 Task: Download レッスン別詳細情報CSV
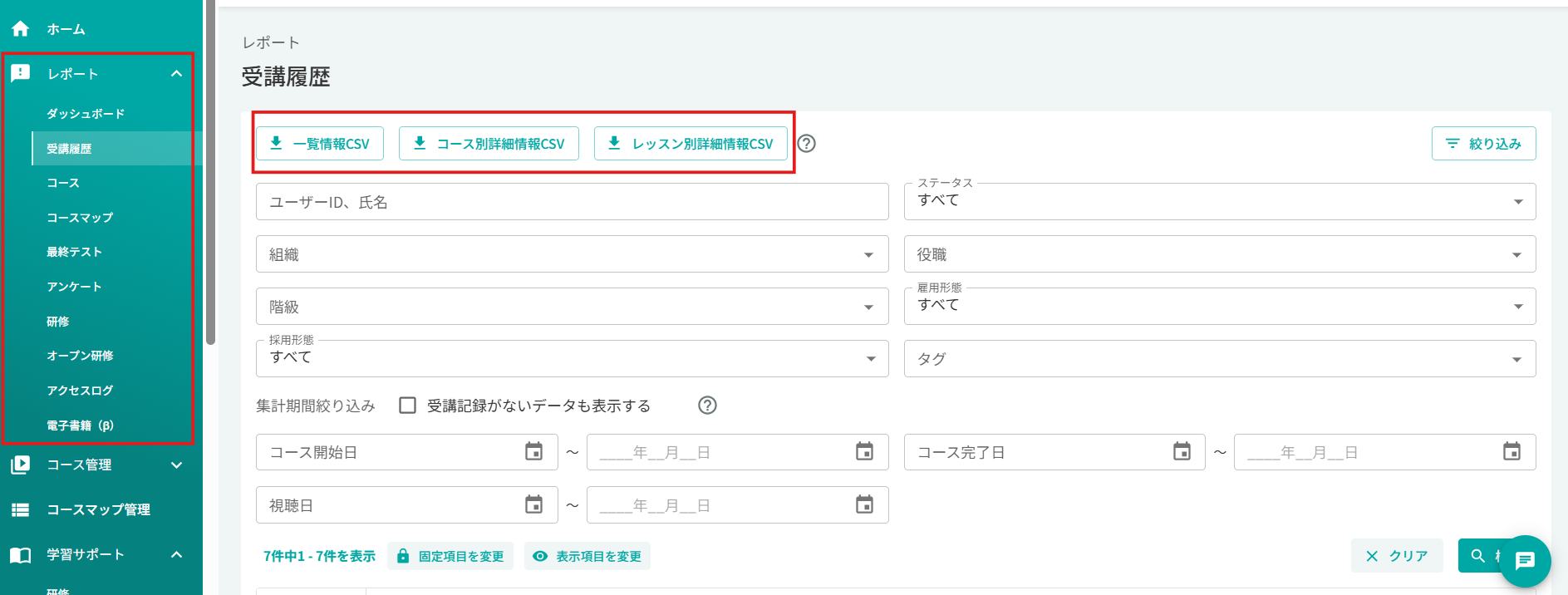(691, 144)
